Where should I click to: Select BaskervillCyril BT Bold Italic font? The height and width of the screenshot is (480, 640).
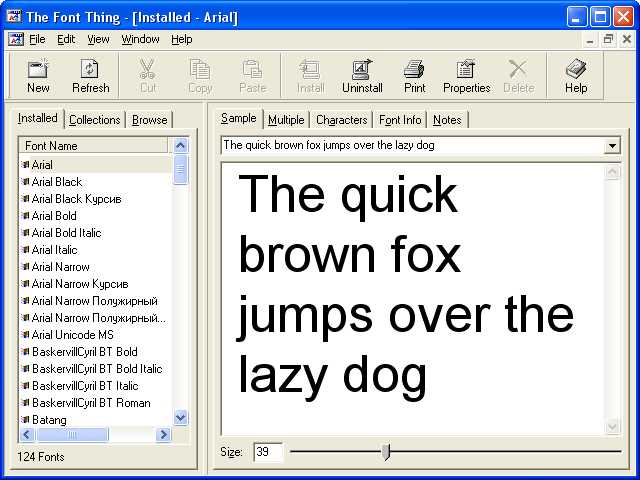tap(96, 369)
